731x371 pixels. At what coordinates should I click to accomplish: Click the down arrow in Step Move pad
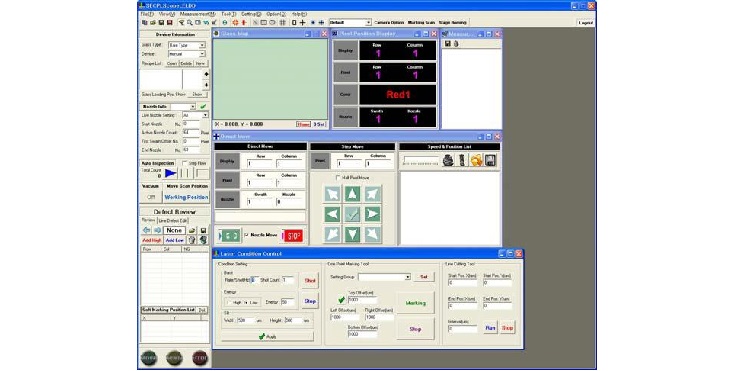coord(352,234)
